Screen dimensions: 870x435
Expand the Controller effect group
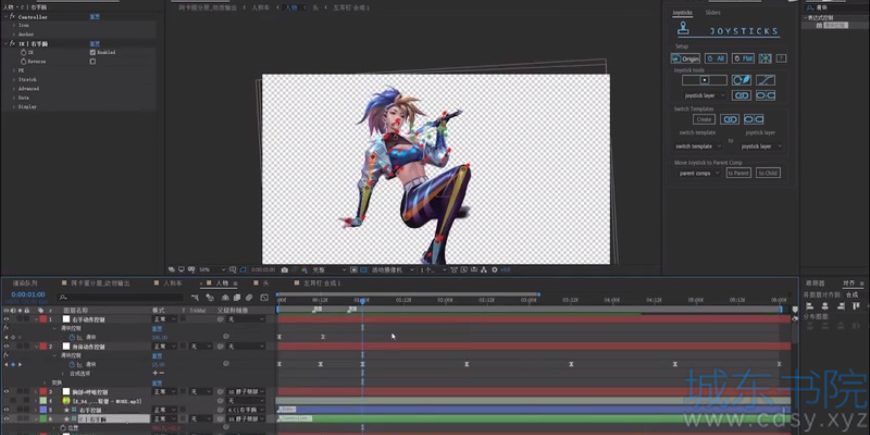(6, 17)
